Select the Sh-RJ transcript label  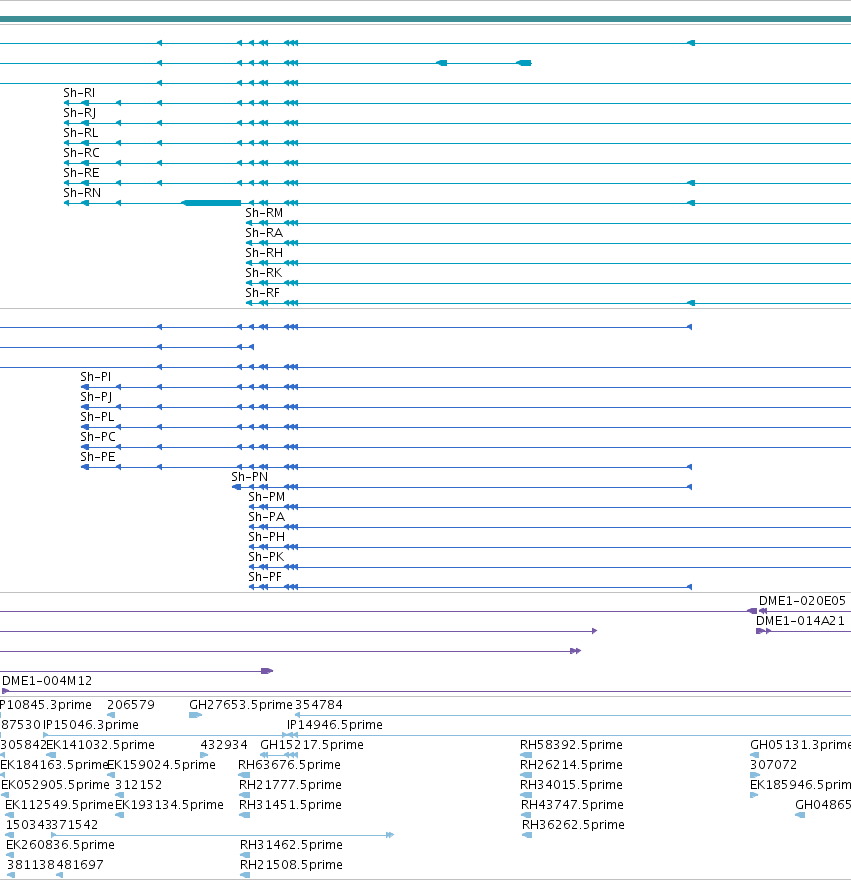[80, 113]
